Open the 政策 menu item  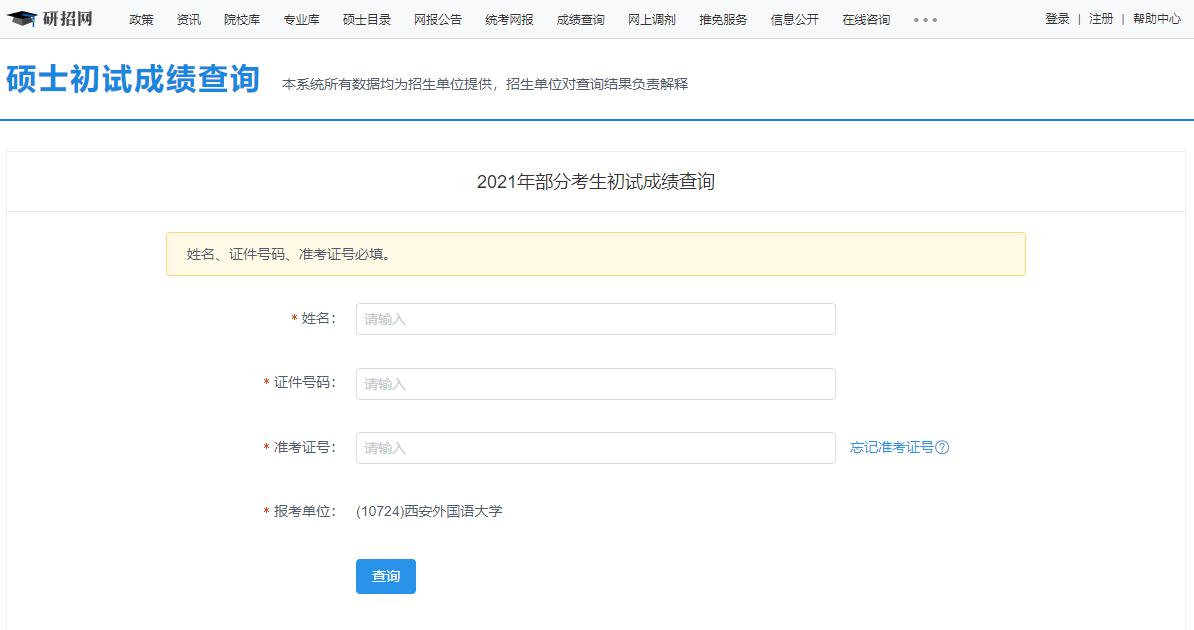click(141, 20)
